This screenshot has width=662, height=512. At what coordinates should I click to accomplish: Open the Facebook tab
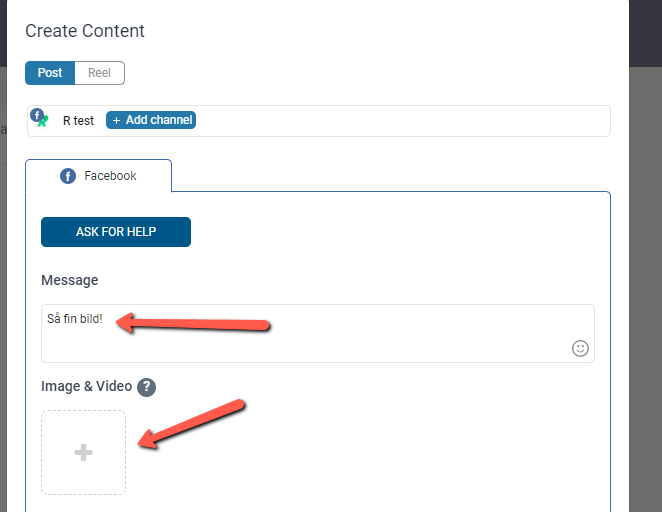pos(98,176)
